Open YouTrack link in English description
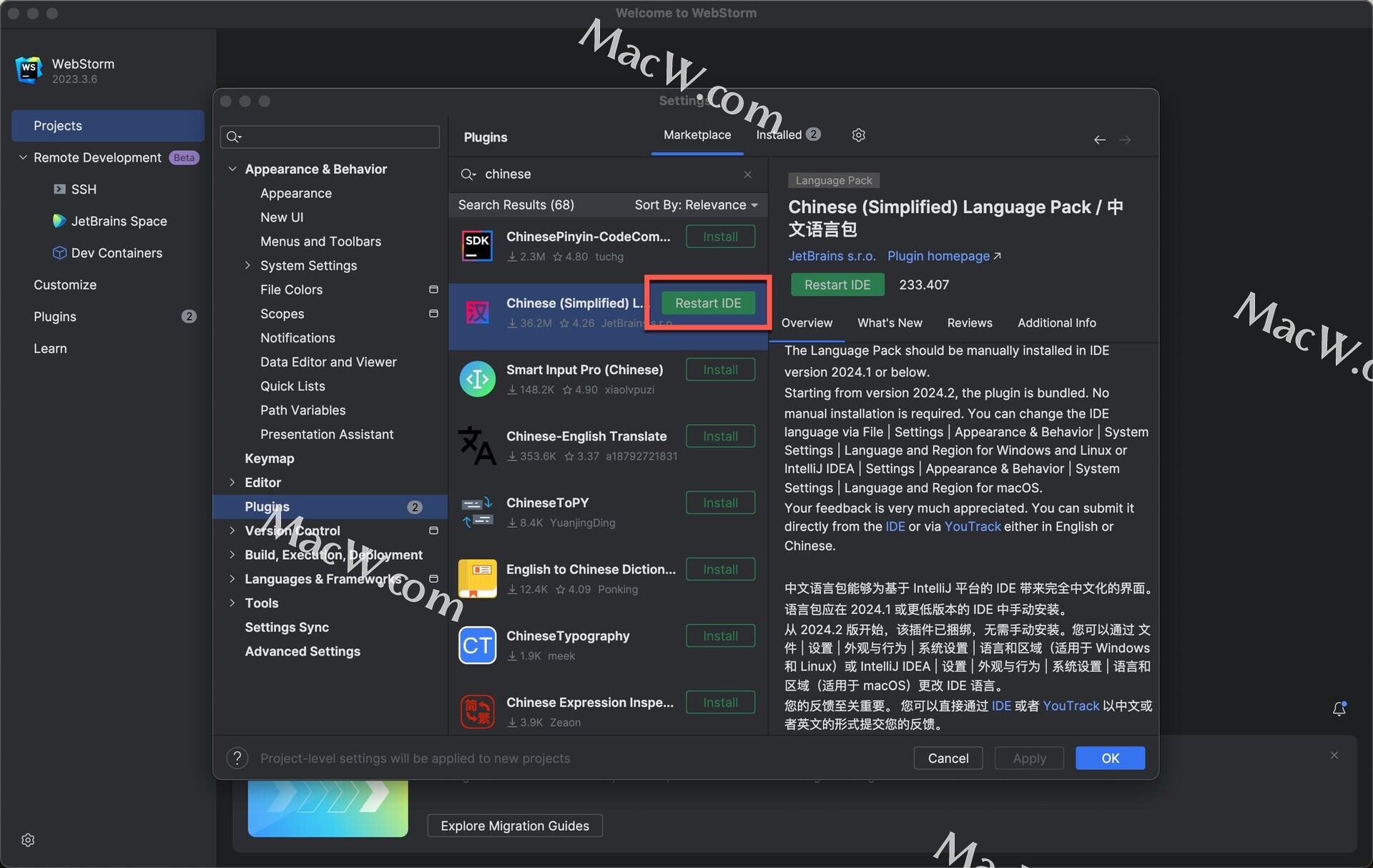The image size is (1373, 868). 973,526
